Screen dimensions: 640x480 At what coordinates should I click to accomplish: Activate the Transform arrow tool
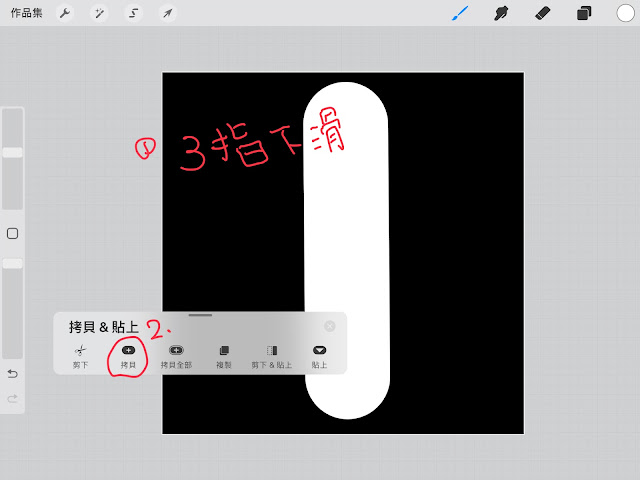pyautogui.click(x=167, y=13)
